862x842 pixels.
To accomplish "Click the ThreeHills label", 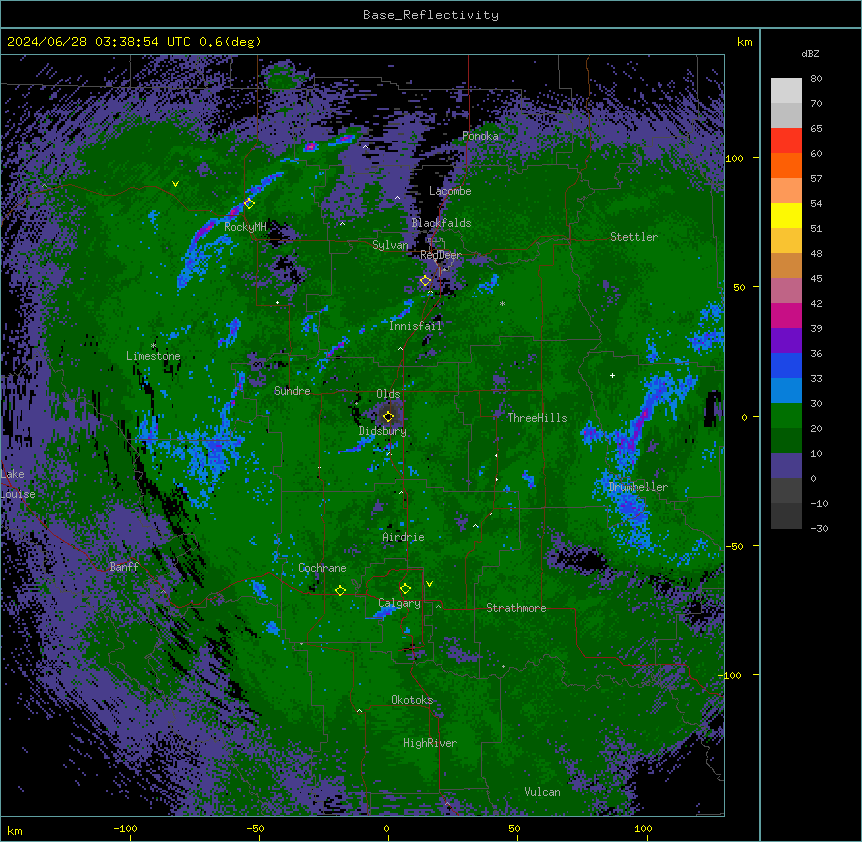I will click(537, 418).
